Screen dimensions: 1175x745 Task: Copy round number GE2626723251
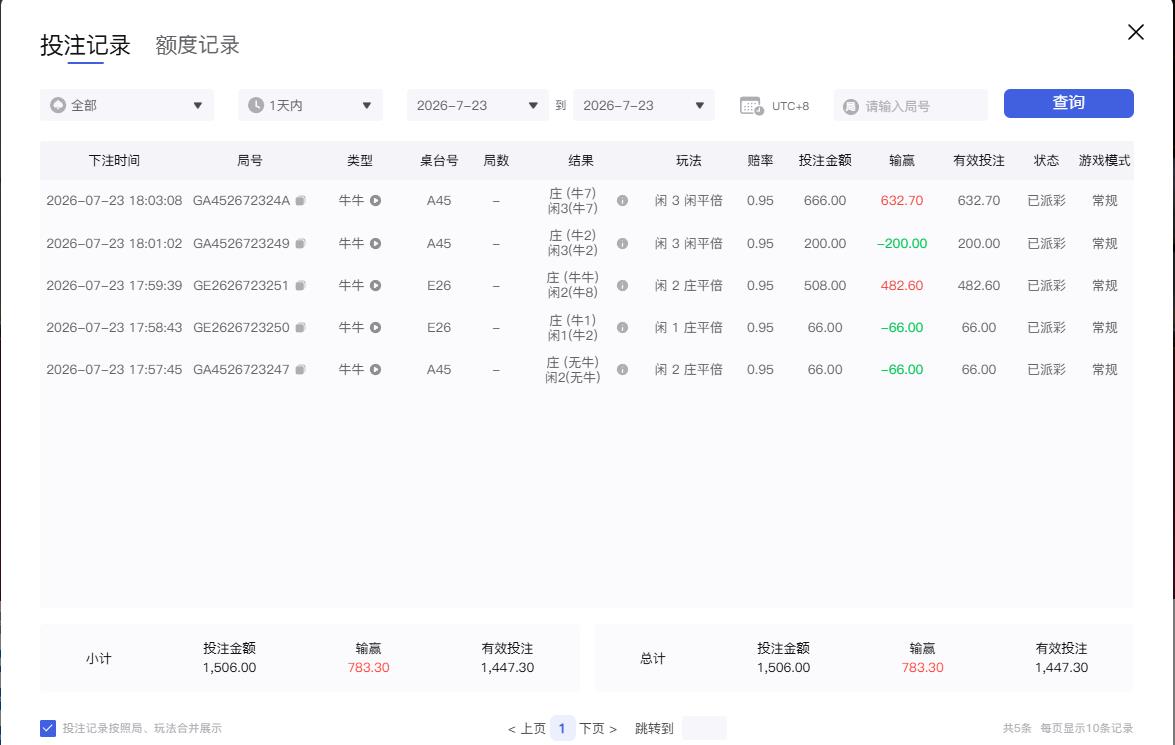pyautogui.click(x=300, y=286)
